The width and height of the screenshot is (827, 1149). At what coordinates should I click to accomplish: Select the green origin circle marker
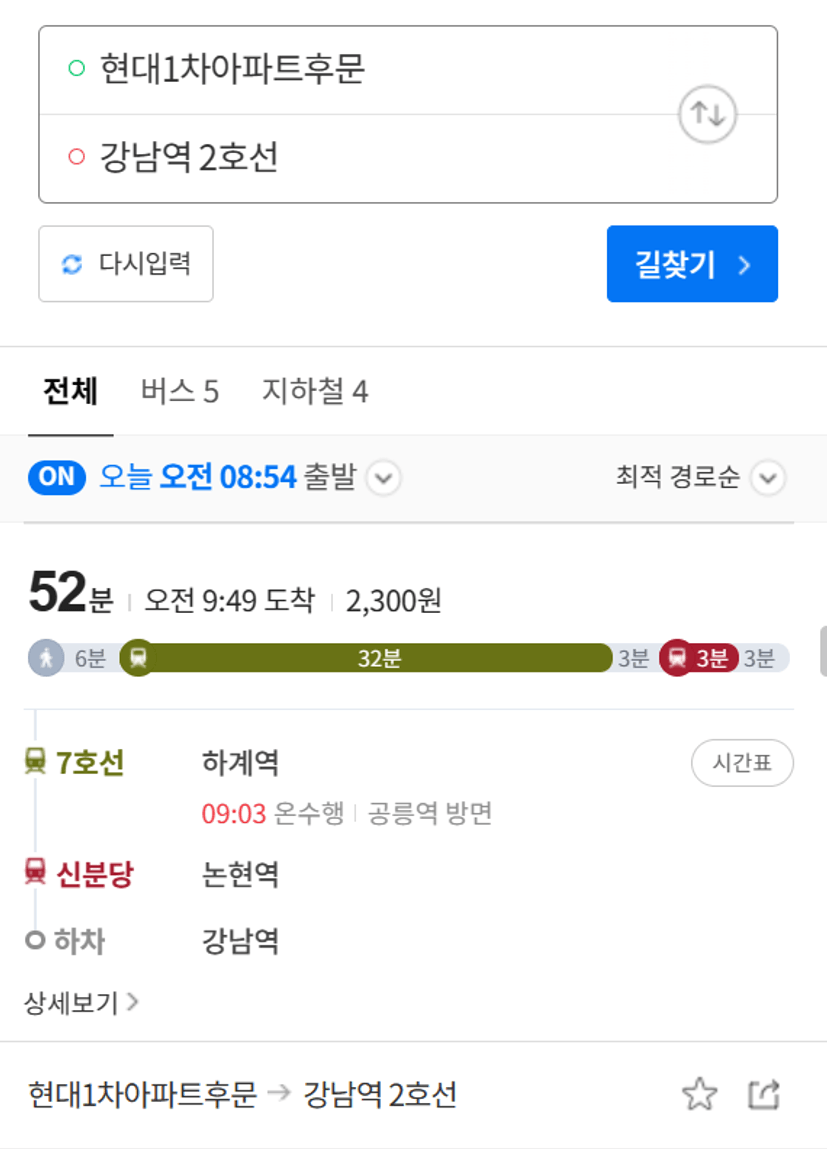(x=76, y=69)
